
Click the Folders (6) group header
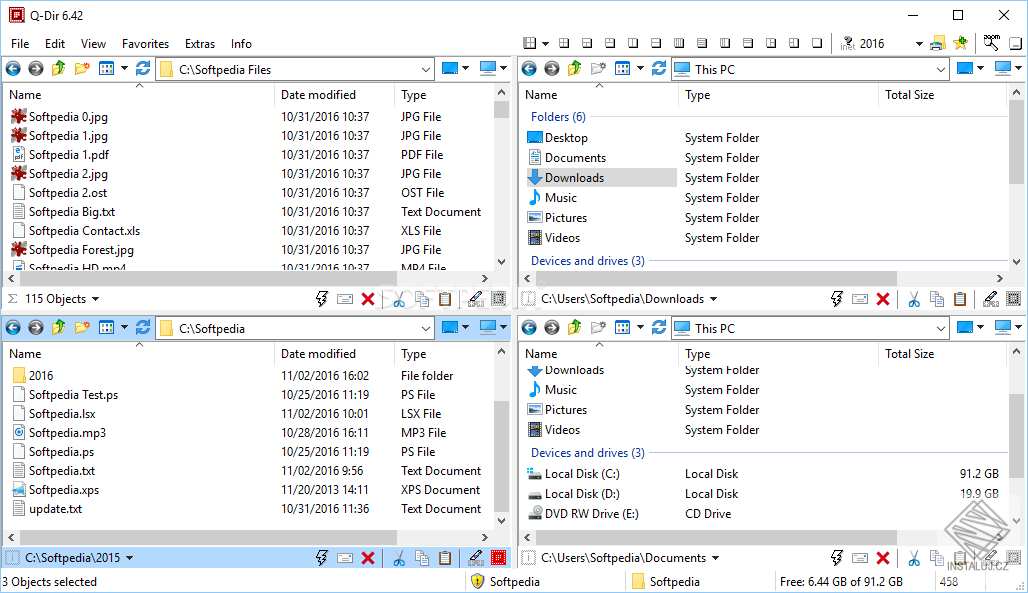(558, 117)
